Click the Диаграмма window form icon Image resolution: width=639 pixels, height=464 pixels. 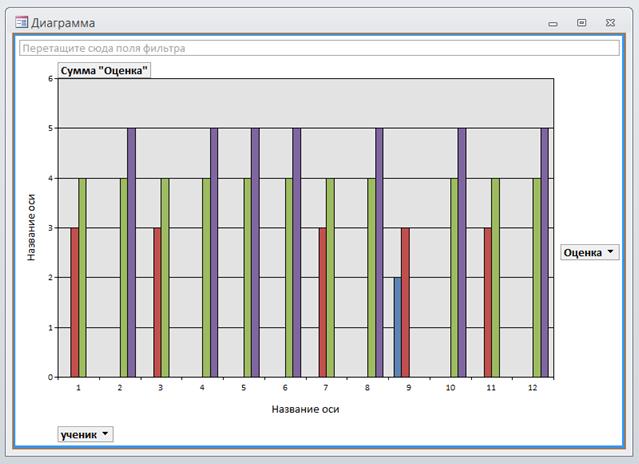(22, 22)
